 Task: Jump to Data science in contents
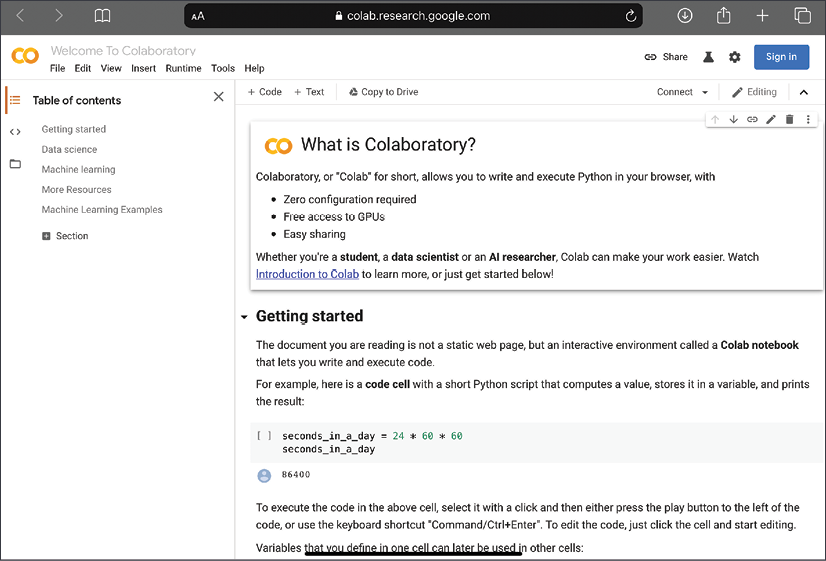[x=70, y=149]
